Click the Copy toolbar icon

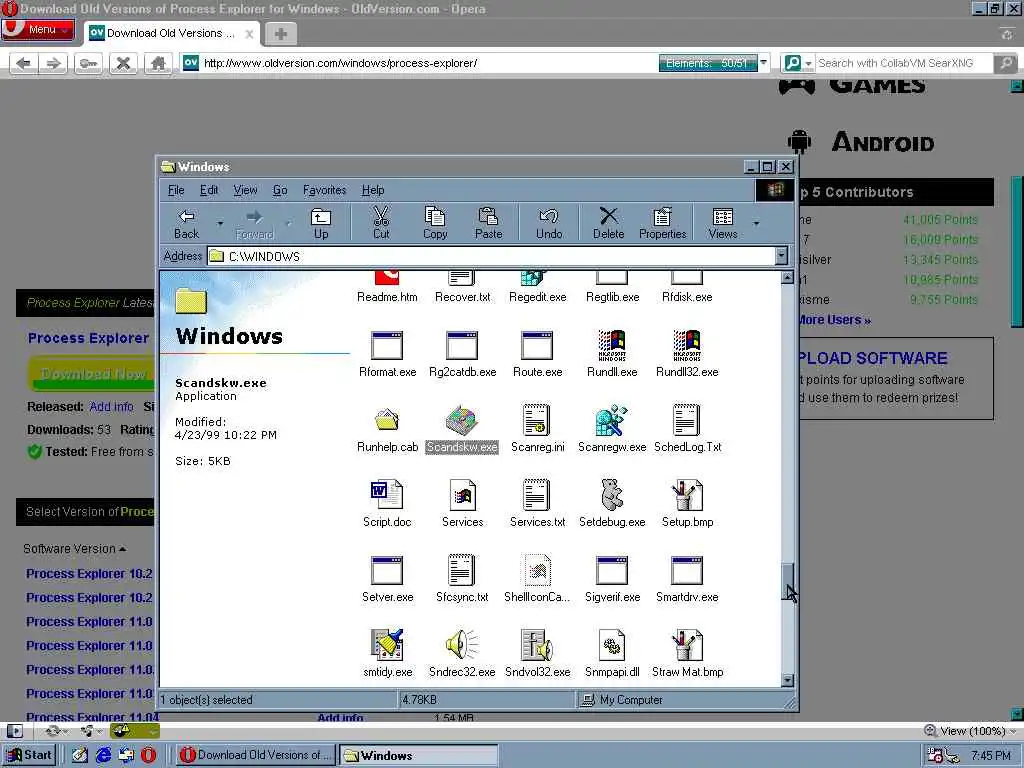(435, 223)
